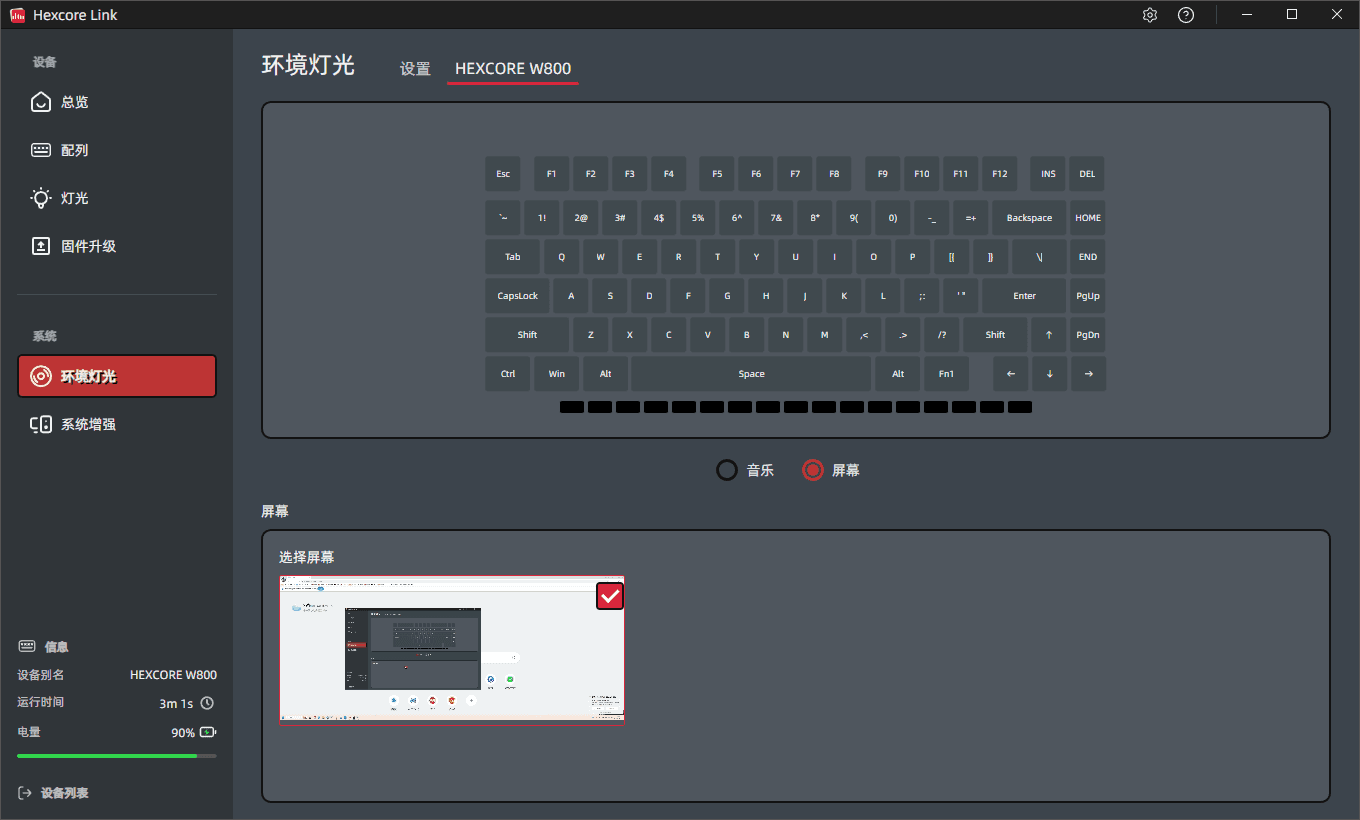Click device alias HEXCORE W800 text

(173, 675)
